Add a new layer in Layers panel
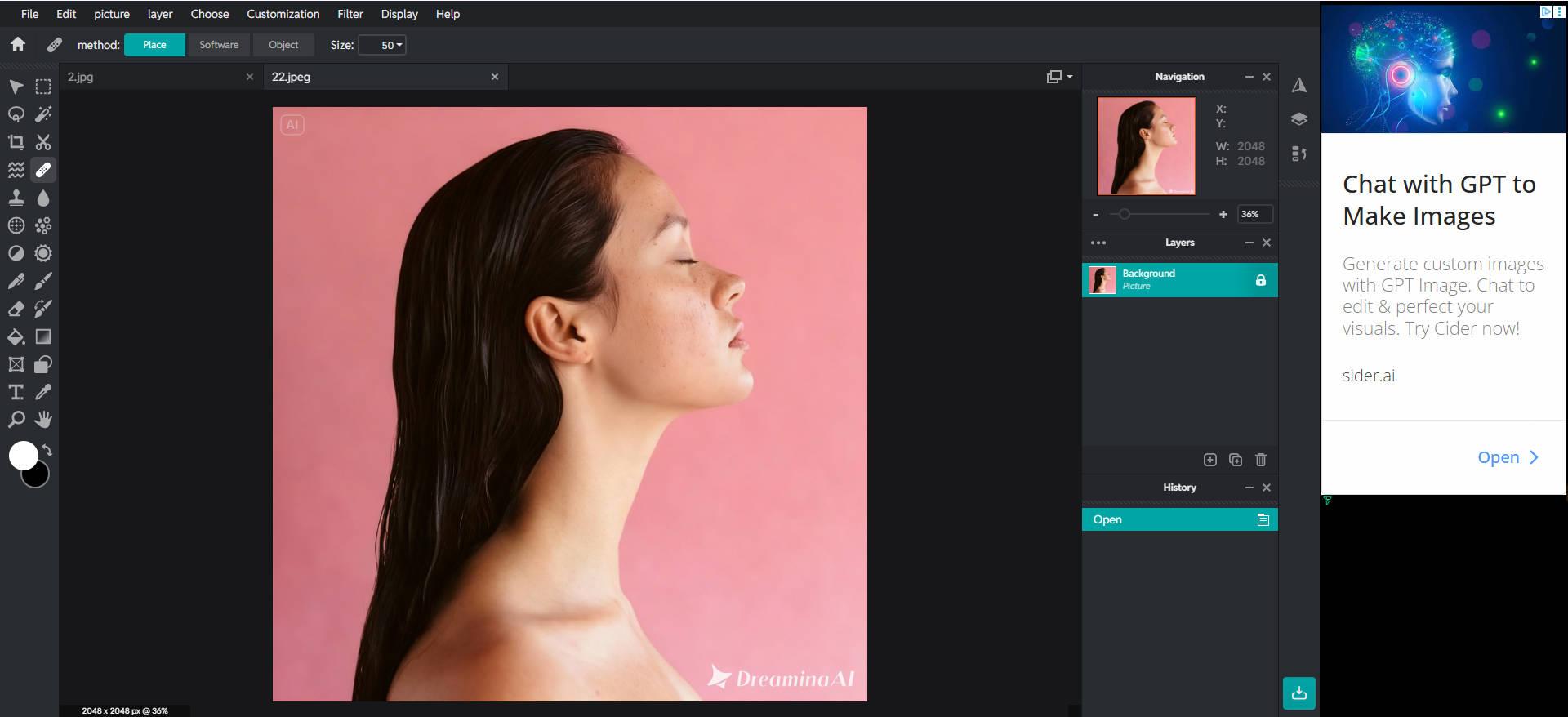1568x717 pixels. 1210,460
